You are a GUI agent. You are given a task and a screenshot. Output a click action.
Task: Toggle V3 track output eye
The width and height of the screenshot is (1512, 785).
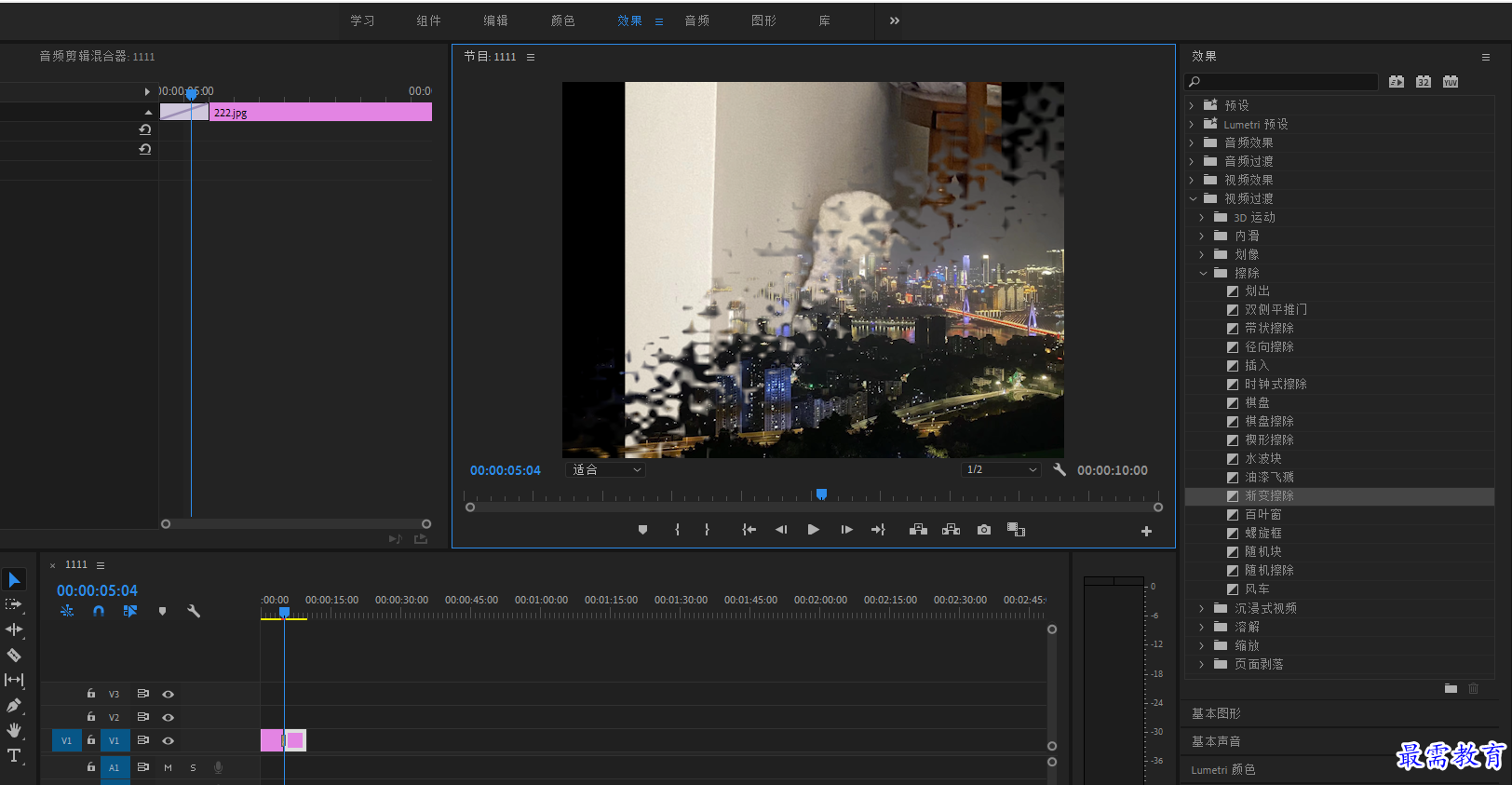click(x=169, y=694)
